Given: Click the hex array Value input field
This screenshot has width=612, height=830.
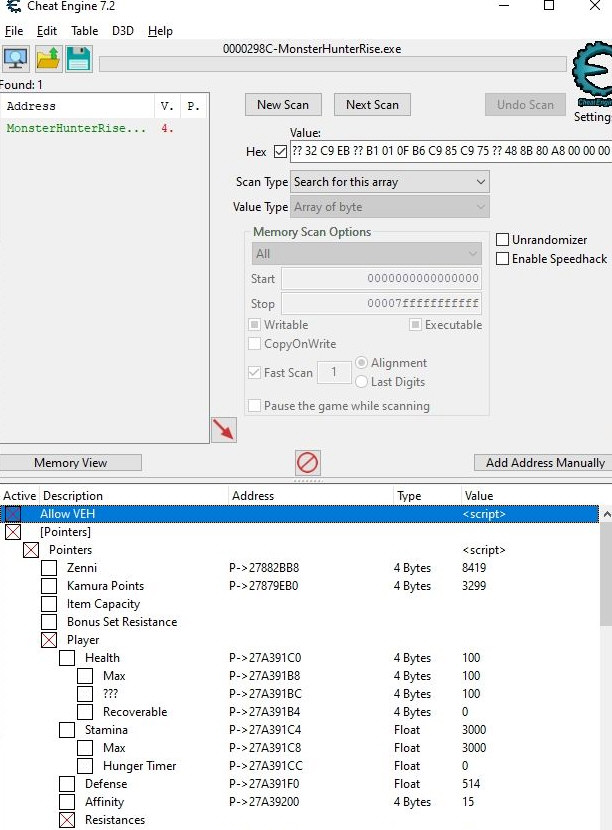Looking at the screenshot, I should click(x=451, y=151).
